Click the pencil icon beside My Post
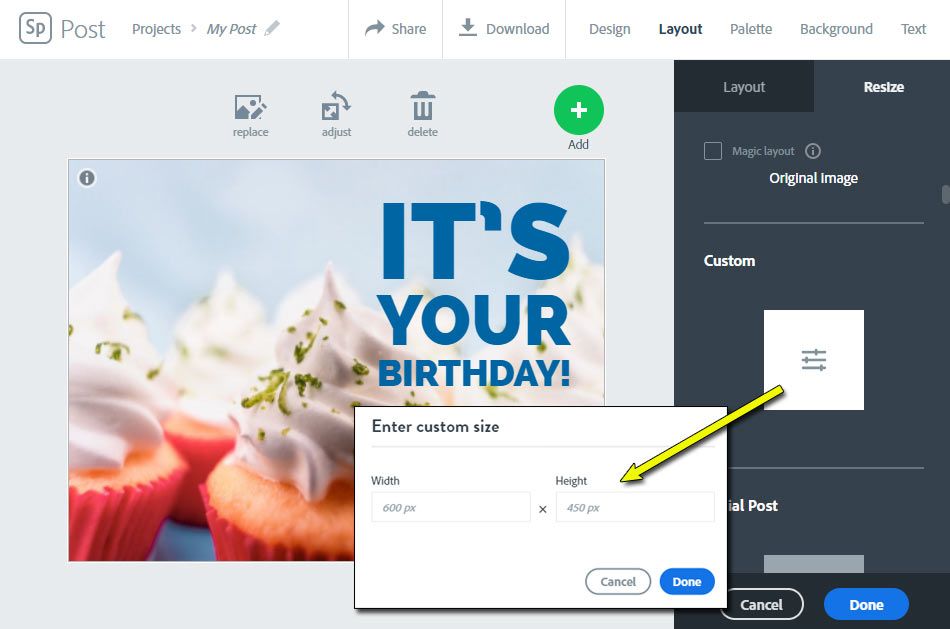 (x=272, y=28)
